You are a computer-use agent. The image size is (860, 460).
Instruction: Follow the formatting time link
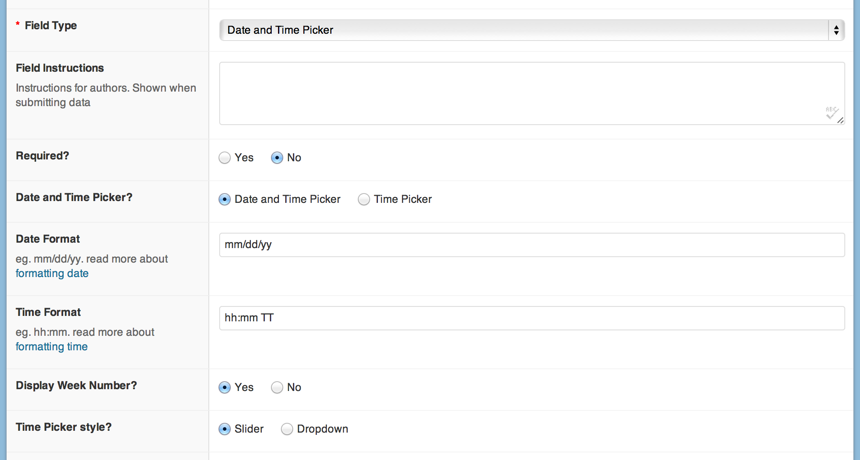pyautogui.click(x=51, y=347)
